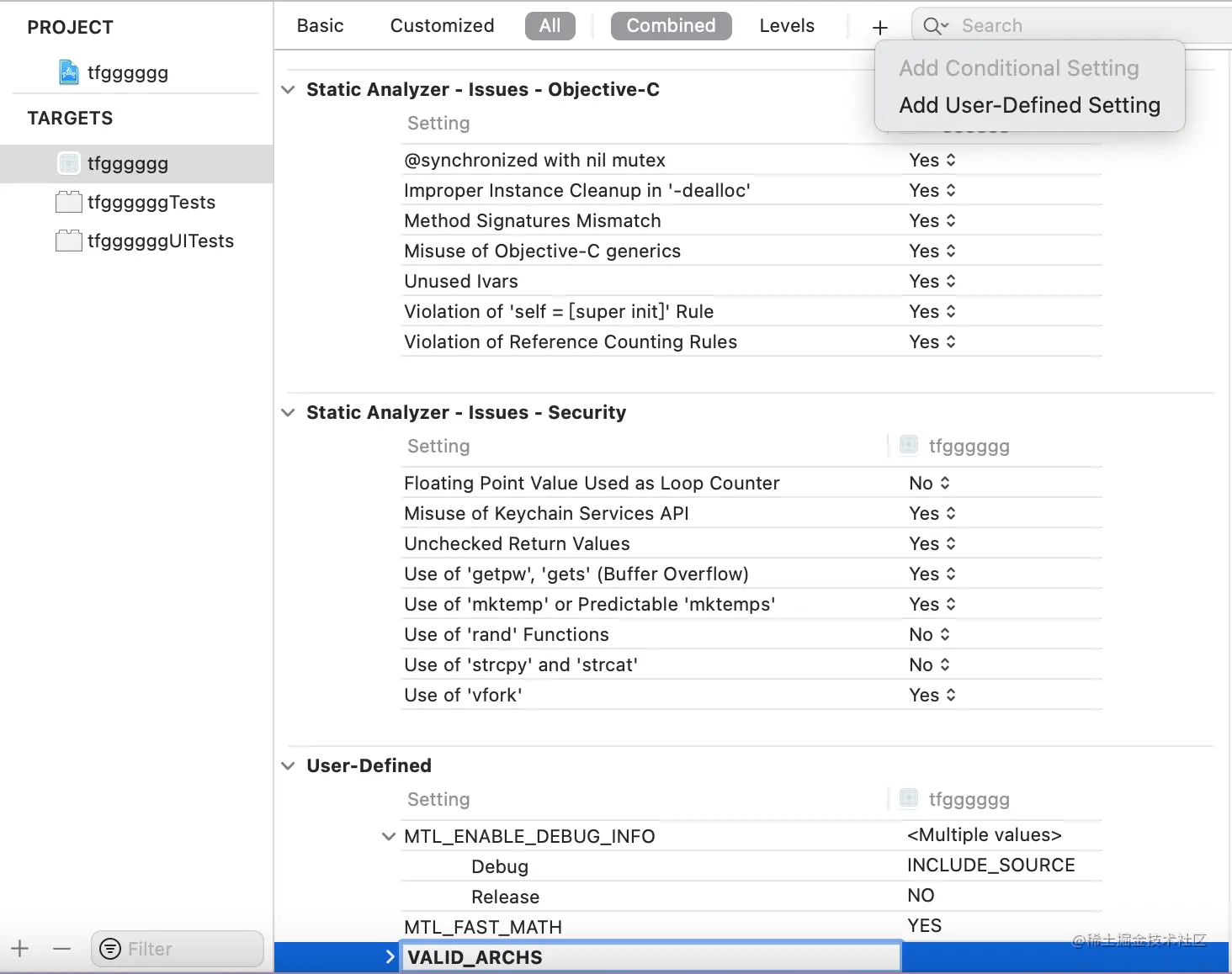The height and width of the screenshot is (974, 1232).
Task: Click the Unchecked Return Values setting name
Action: click(517, 543)
